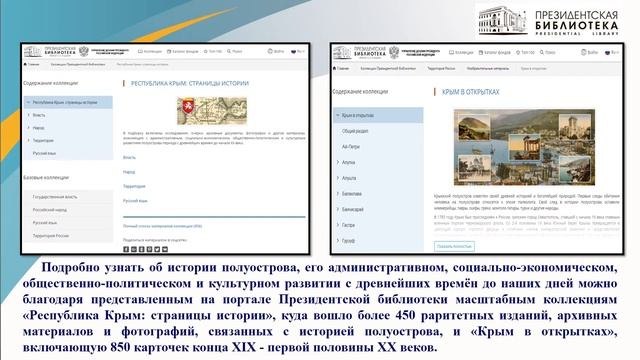Open Ру language dropdown in right window
This screenshot has width=640, height=360.
coord(612,52)
